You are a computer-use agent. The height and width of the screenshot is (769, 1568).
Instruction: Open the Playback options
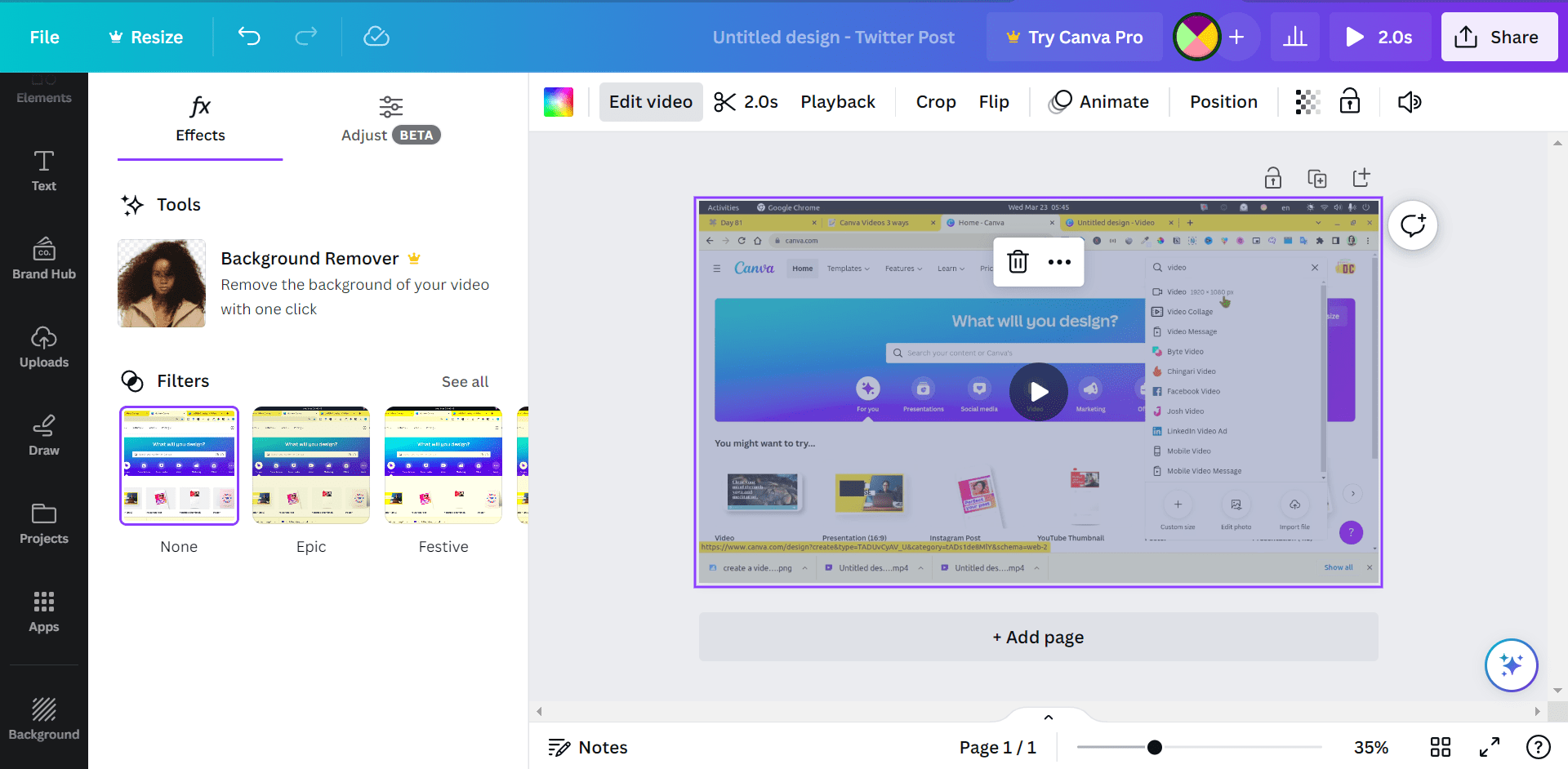point(838,102)
